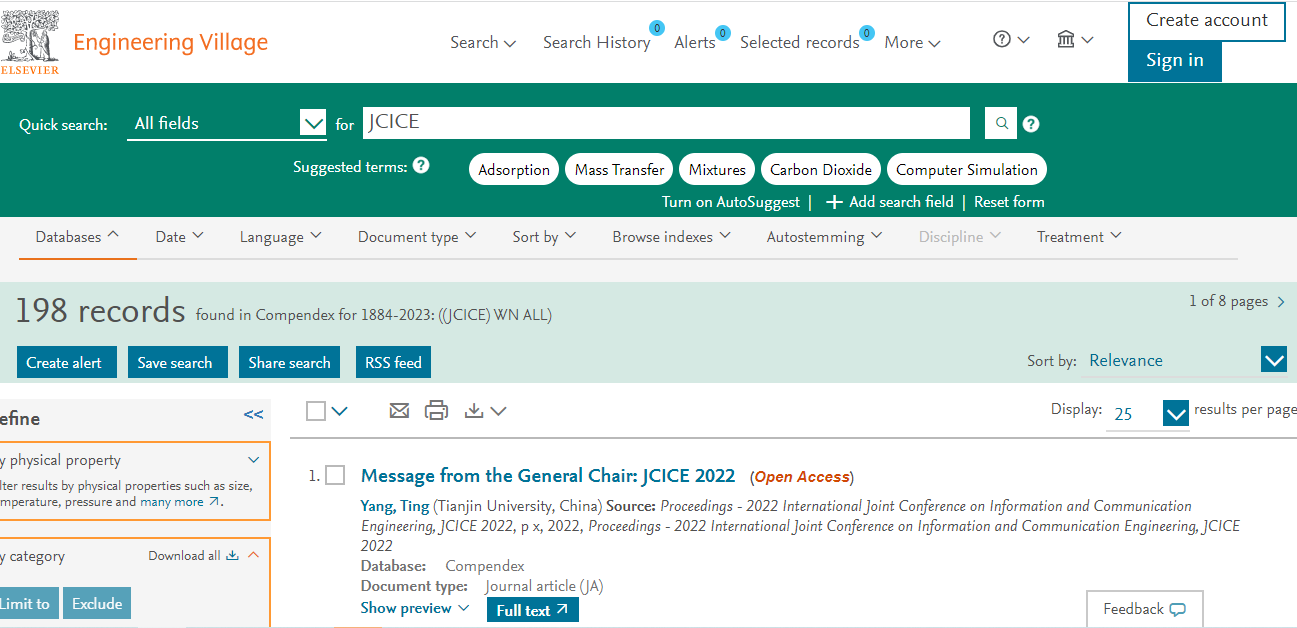
Task: Select the Computer Simulation suggested term
Action: [x=967, y=170]
